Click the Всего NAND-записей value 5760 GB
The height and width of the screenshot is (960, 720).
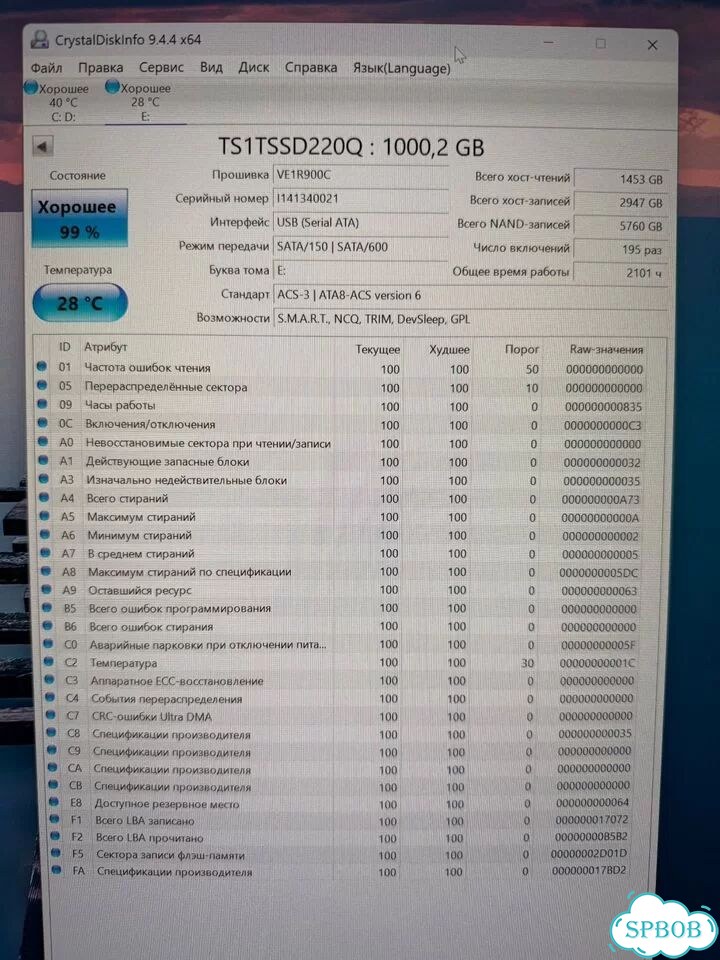620,226
